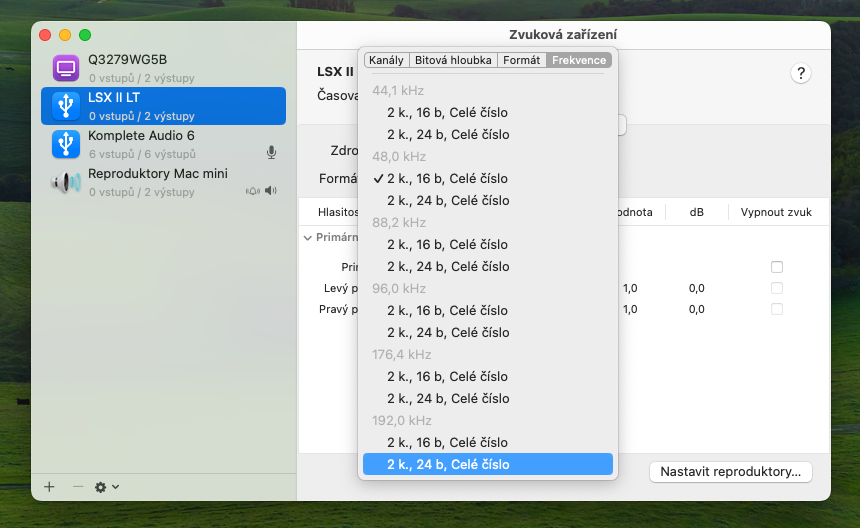
Task: Toggle mute checkbox for Levý channel
Action: tap(777, 288)
